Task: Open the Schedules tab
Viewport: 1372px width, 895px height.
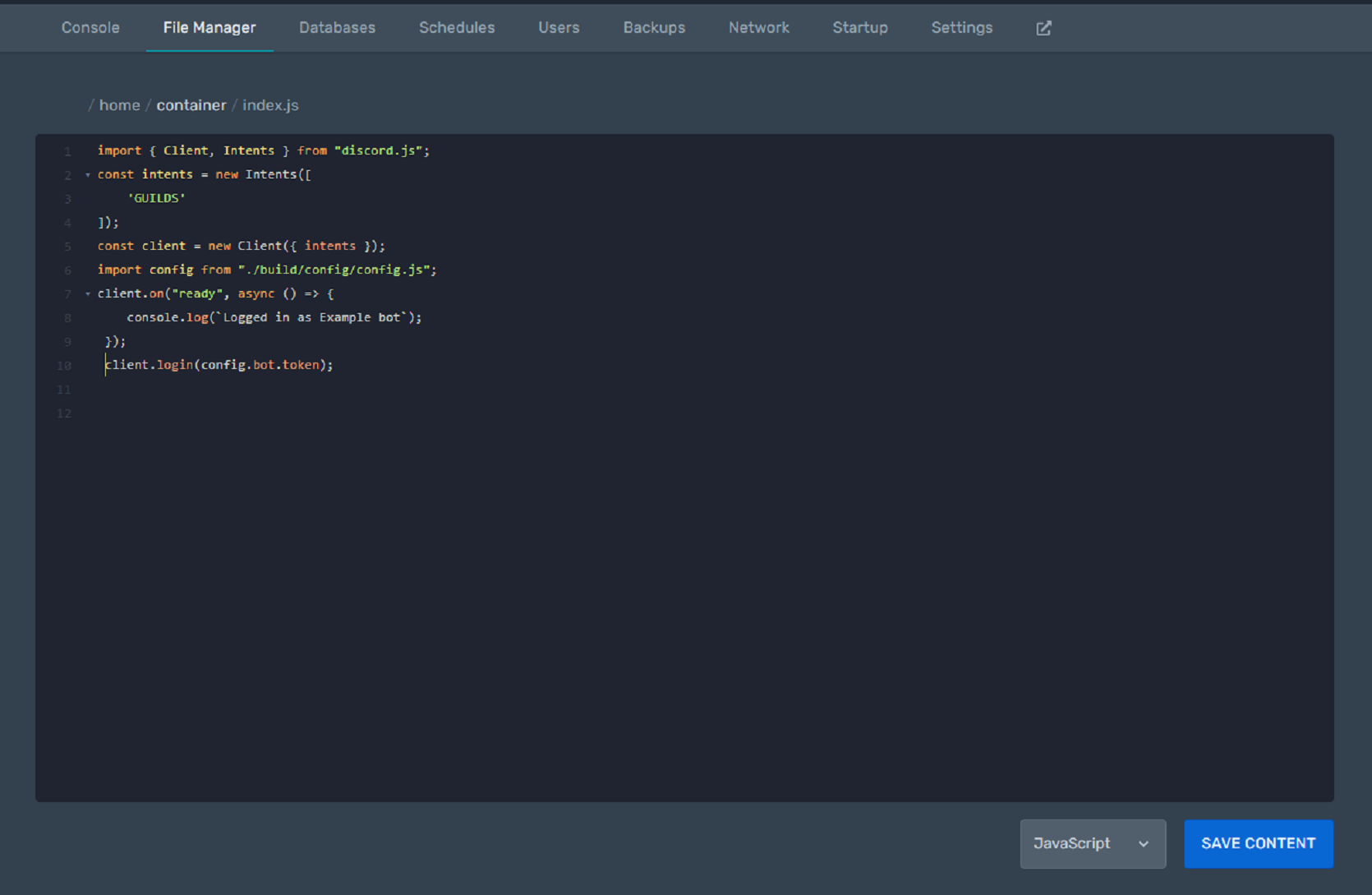Action: [x=457, y=27]
